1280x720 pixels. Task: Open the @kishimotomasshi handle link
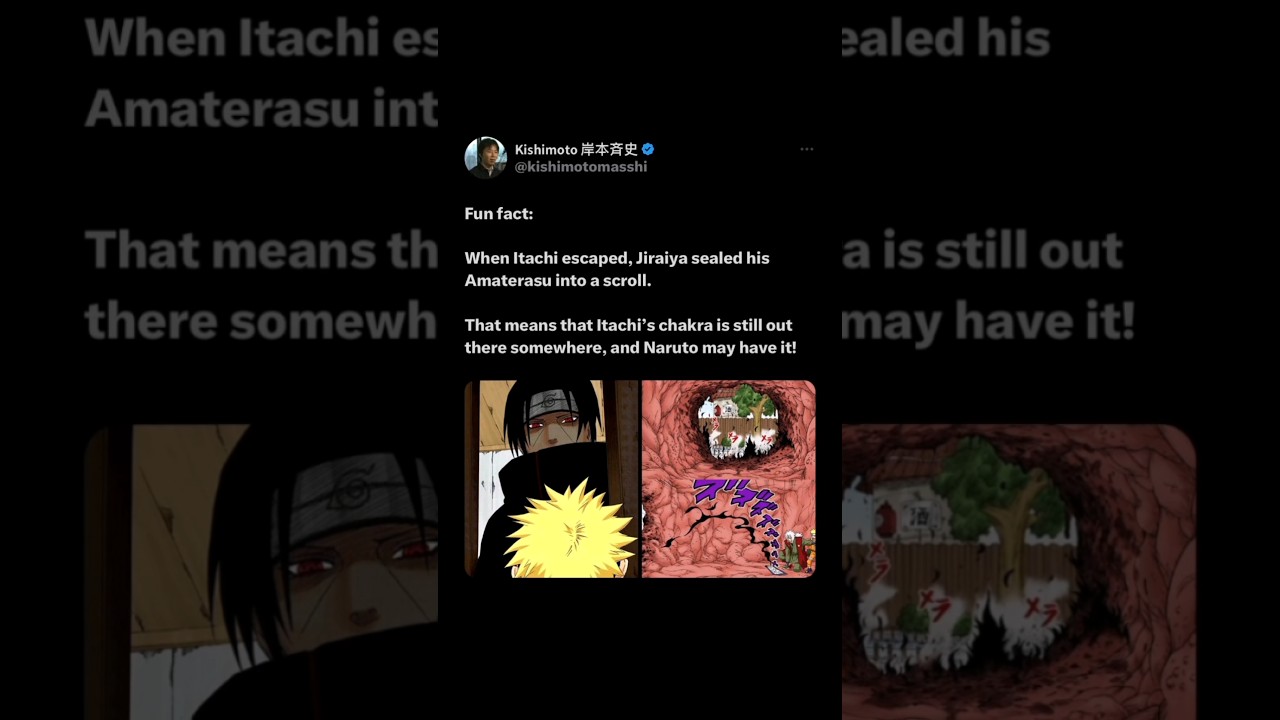click(580, 167)
